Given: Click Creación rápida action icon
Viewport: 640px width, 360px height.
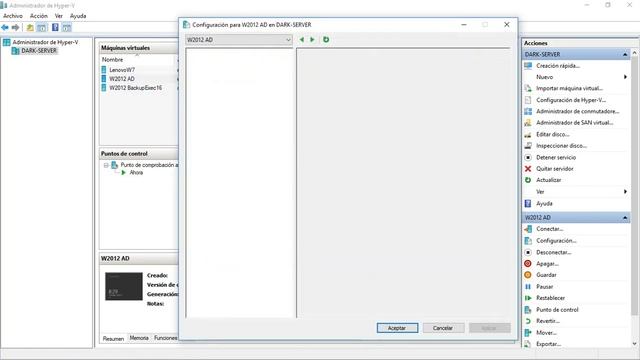Looking at the screenshot, I should (528, 66).
